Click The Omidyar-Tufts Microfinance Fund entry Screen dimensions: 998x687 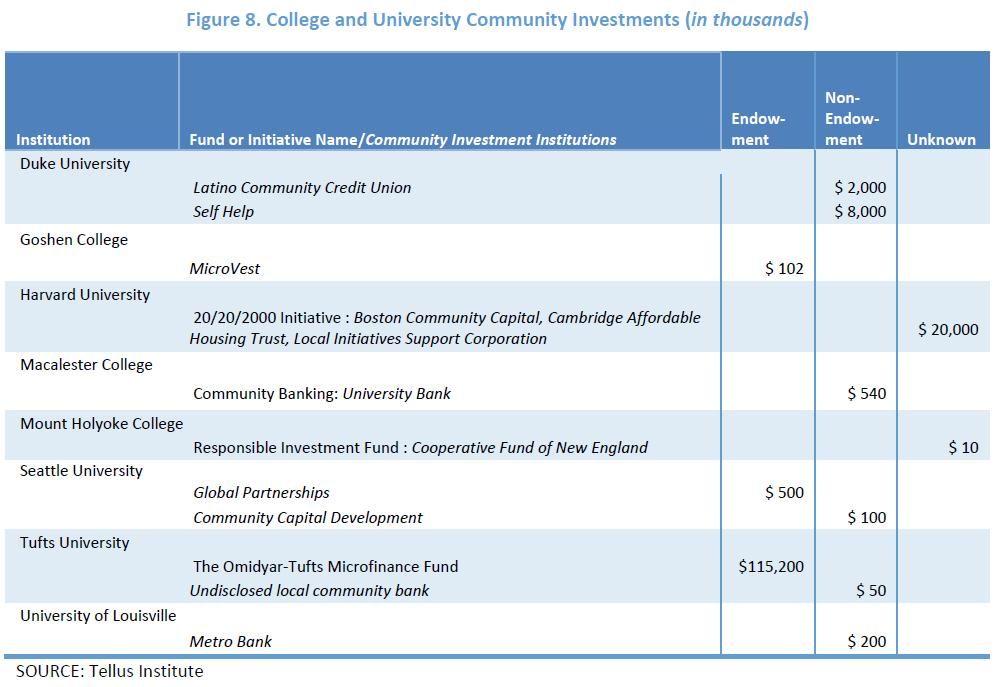tap(326, 567)
